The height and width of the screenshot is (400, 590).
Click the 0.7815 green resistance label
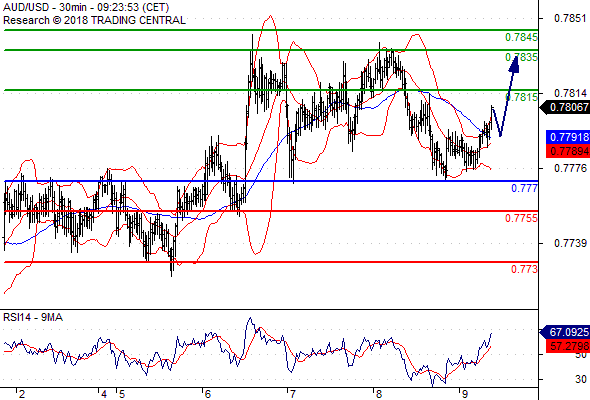[x=521, y=97]
